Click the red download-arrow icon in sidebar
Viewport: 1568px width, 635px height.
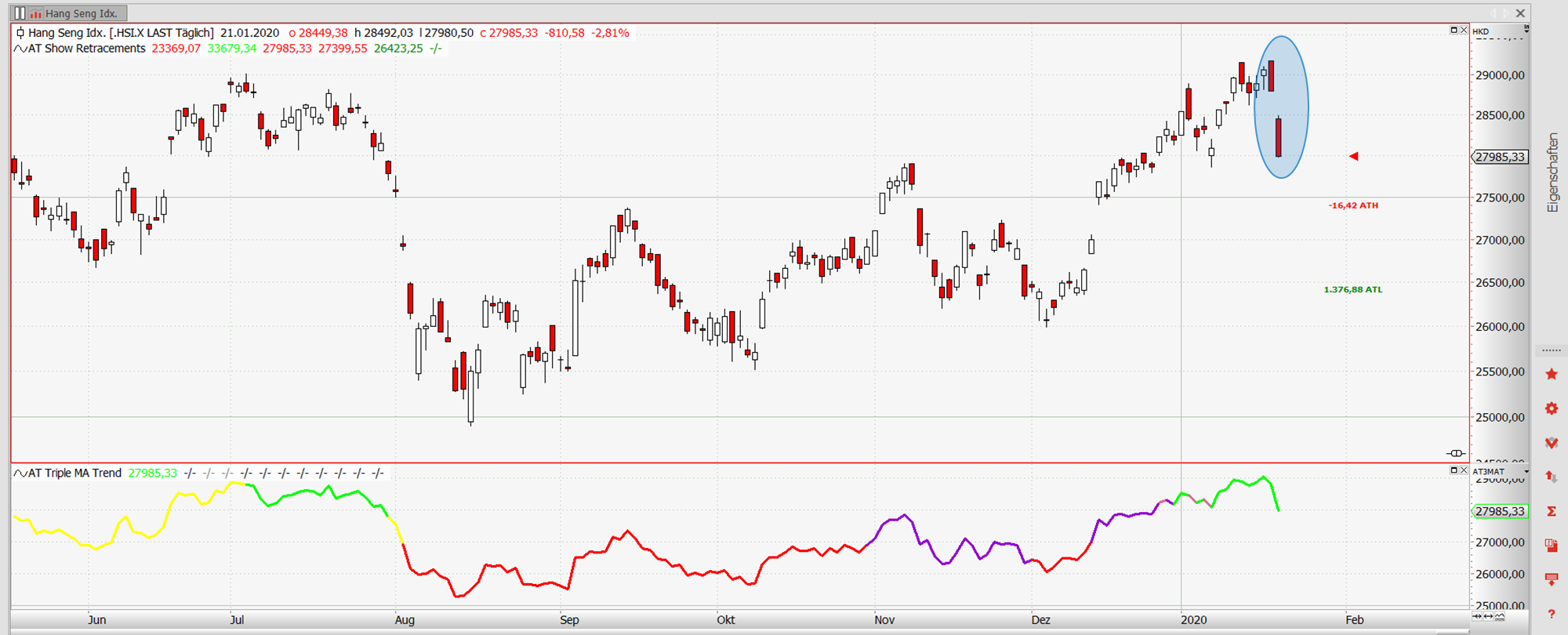[1551, 580]
